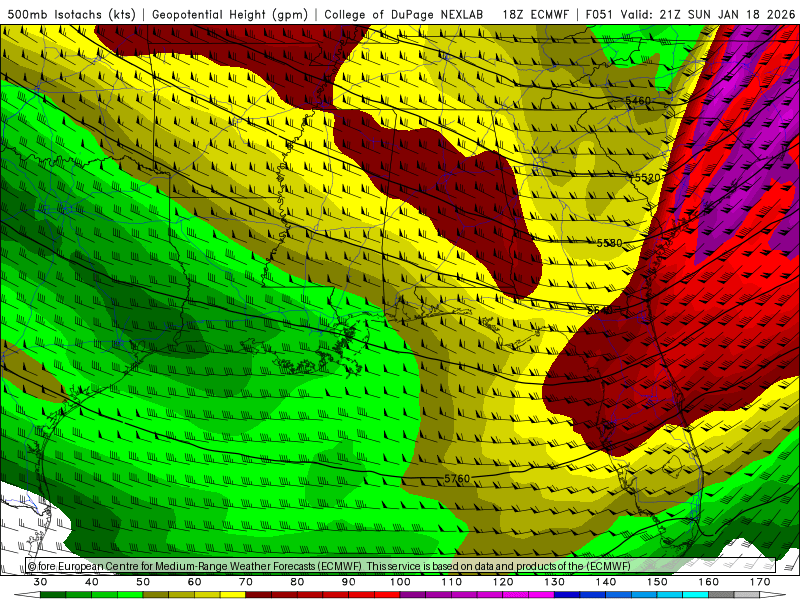Click the 170 value on the color scale
800x600 pixels.
coord(760,582)
